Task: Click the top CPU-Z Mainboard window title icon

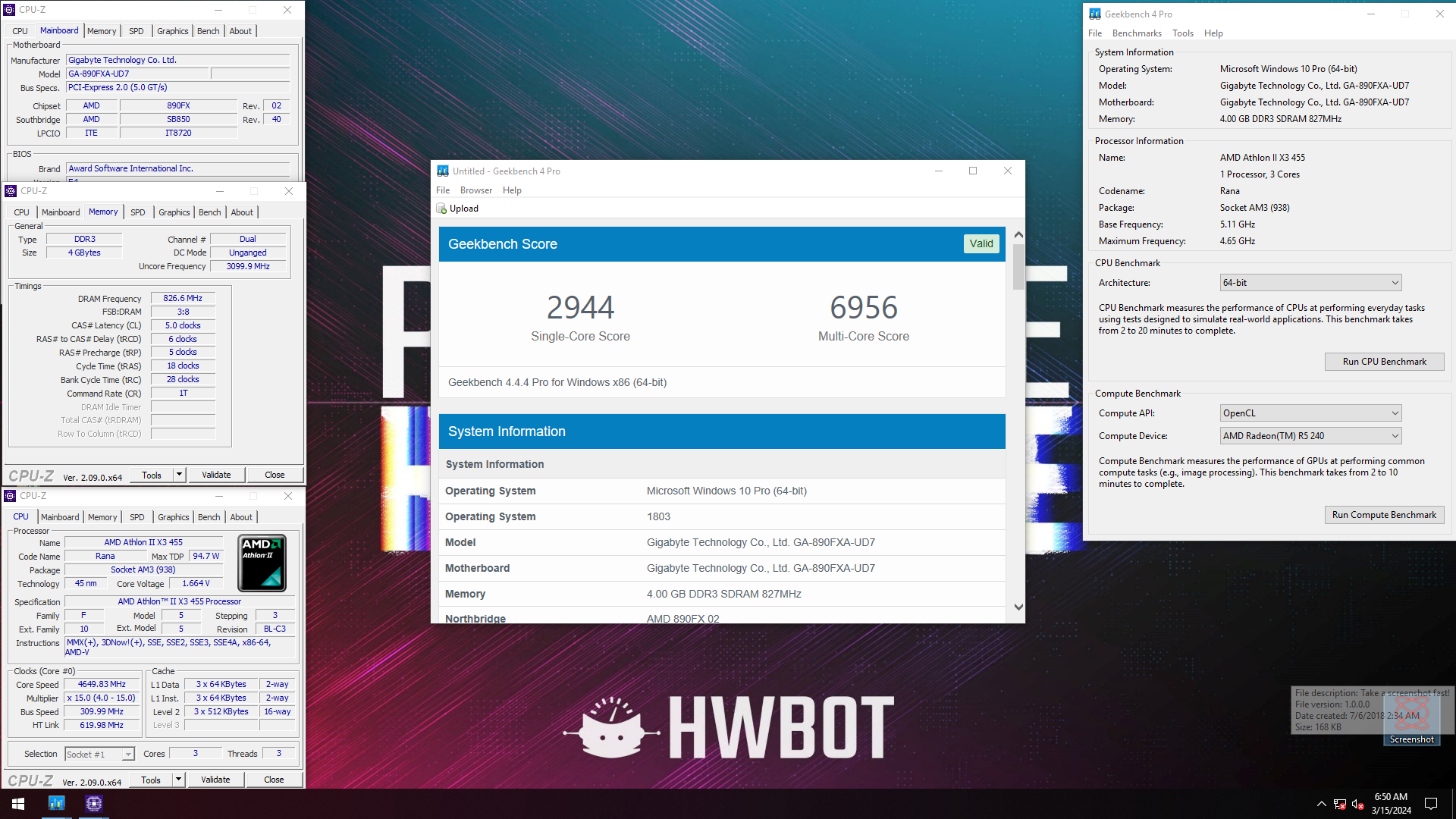Action: pos(9,10)
